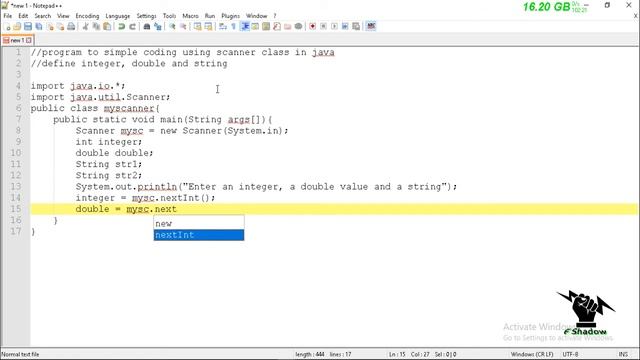640x360 pixels.
Task: Choose 'nextInt' from the autocomplete list
Action: coord(199,235)
